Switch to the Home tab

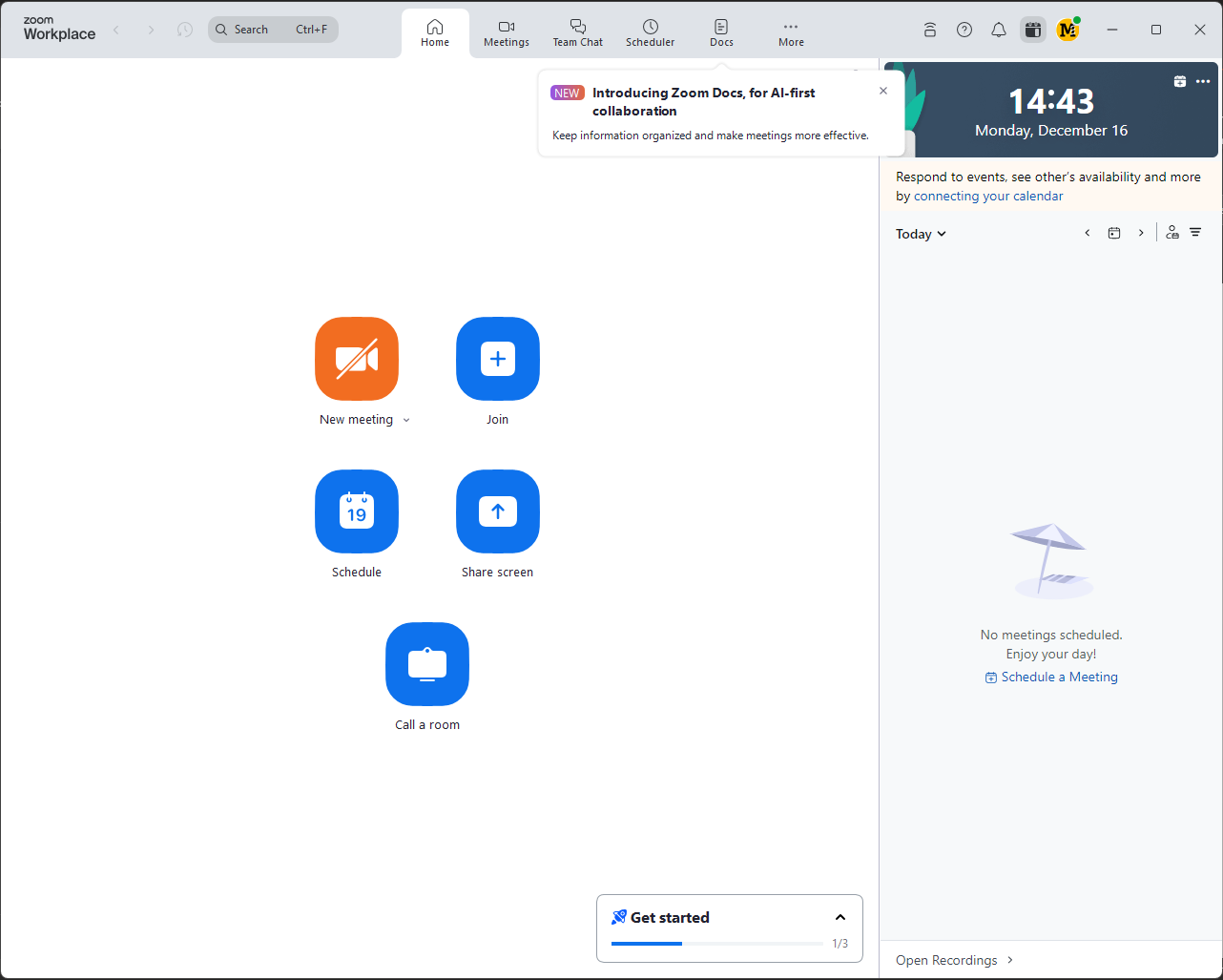pos(435,33)
